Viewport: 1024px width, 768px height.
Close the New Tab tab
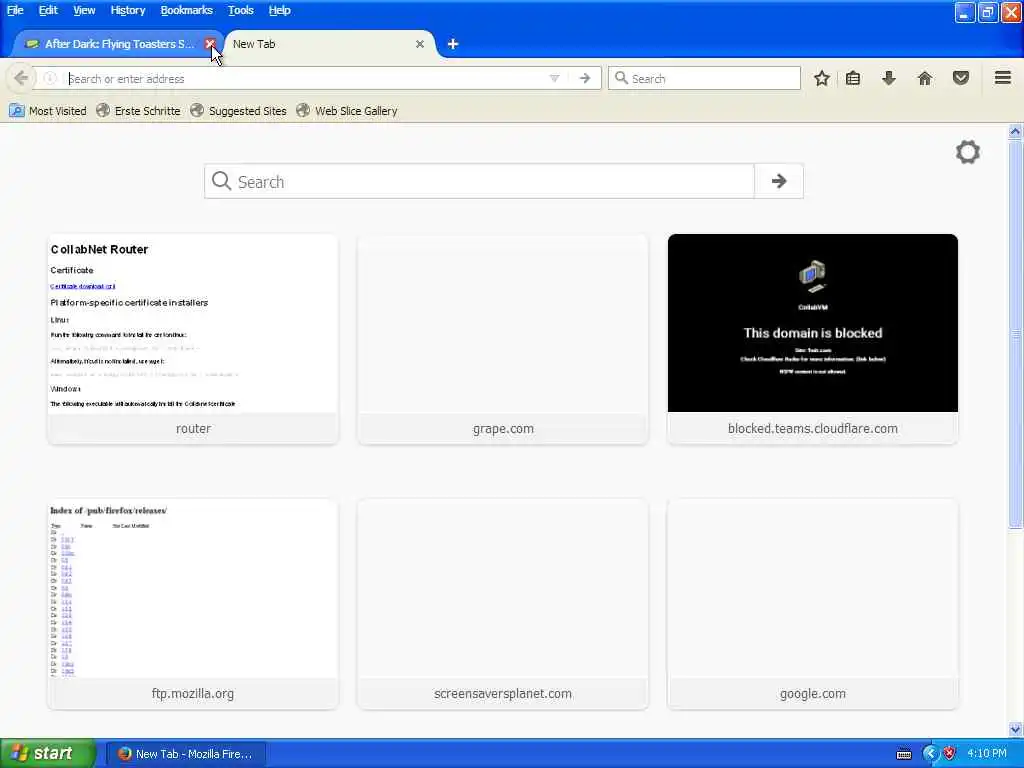[x=420, y=44]
